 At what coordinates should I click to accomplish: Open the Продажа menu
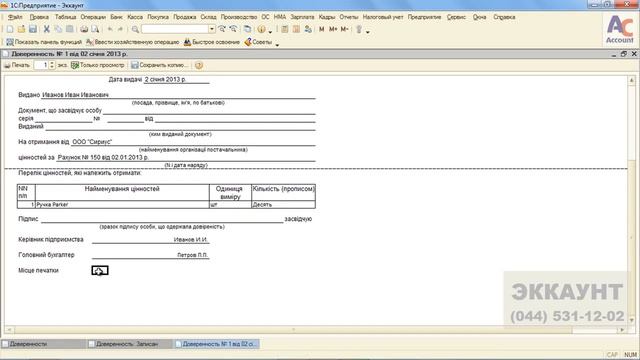(184, 17)
